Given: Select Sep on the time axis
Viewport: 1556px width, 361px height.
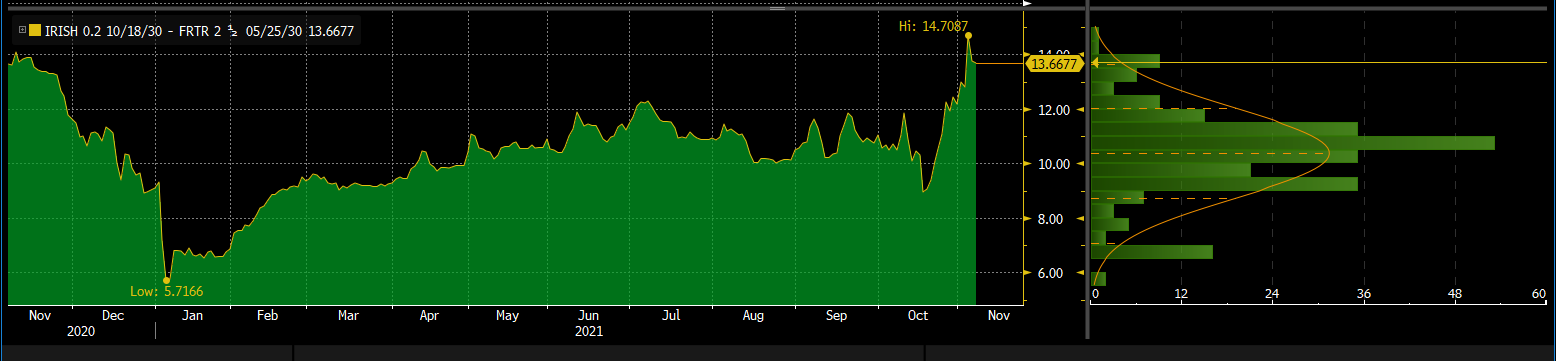Looking at the screenshot, I should (x=837, y=315).
